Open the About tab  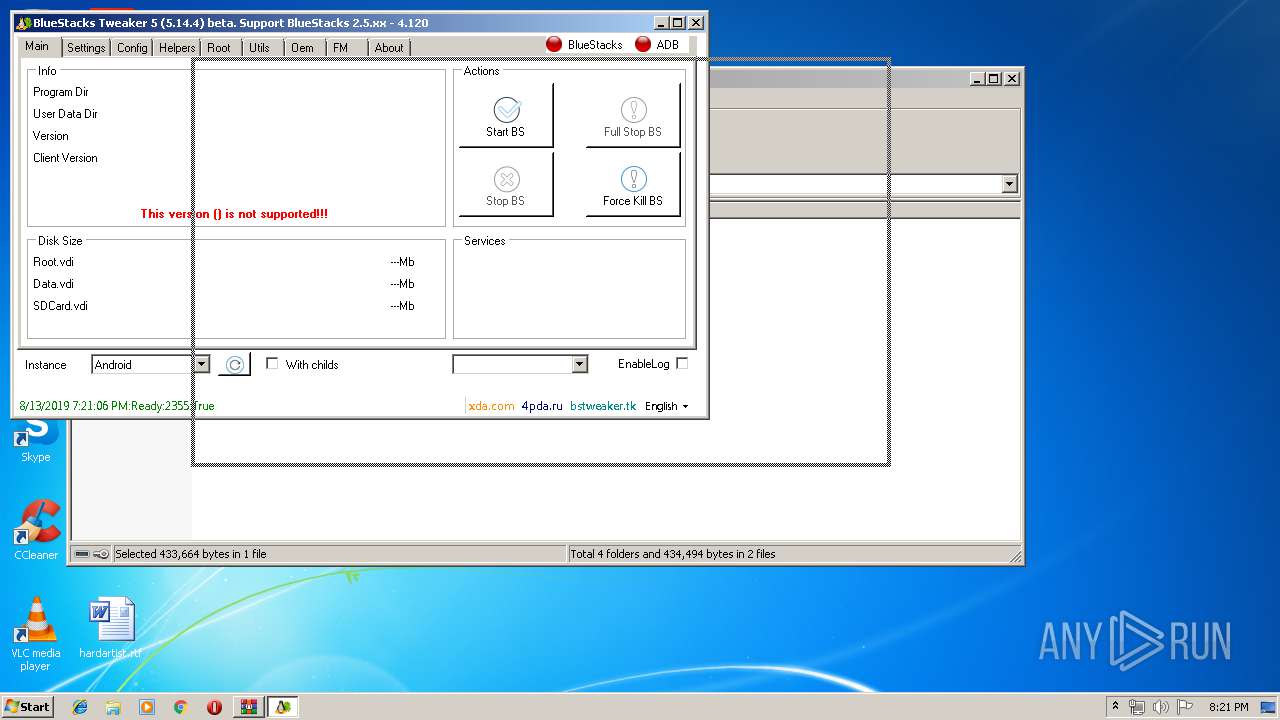(x=389, y=48)
